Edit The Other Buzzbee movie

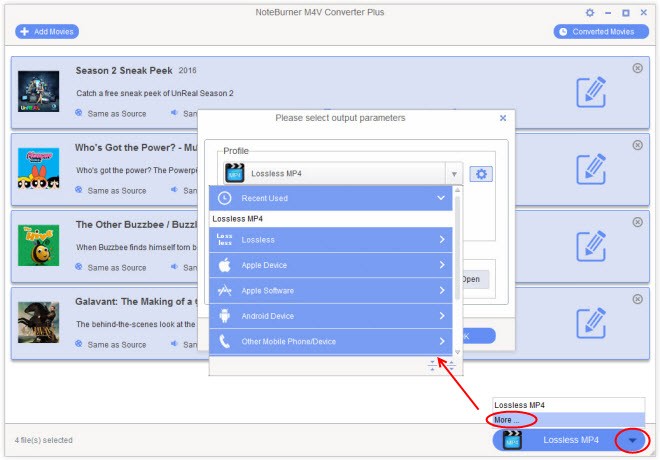[591, 246]
